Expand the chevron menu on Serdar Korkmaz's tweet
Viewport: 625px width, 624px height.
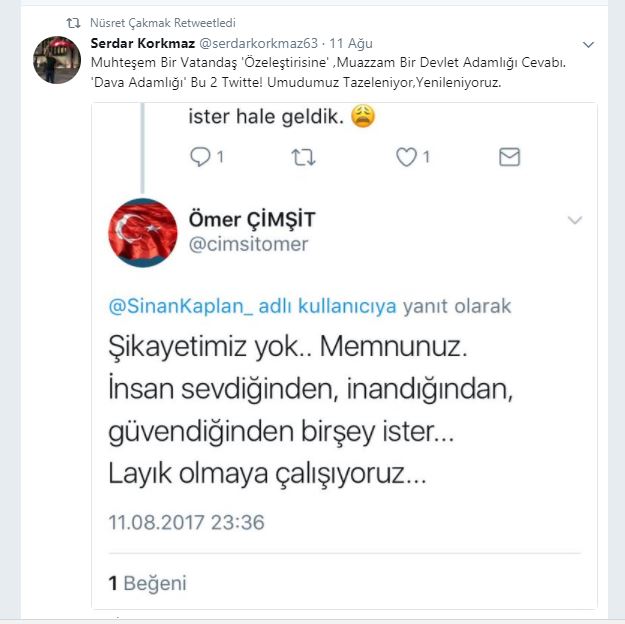[588, 44]
